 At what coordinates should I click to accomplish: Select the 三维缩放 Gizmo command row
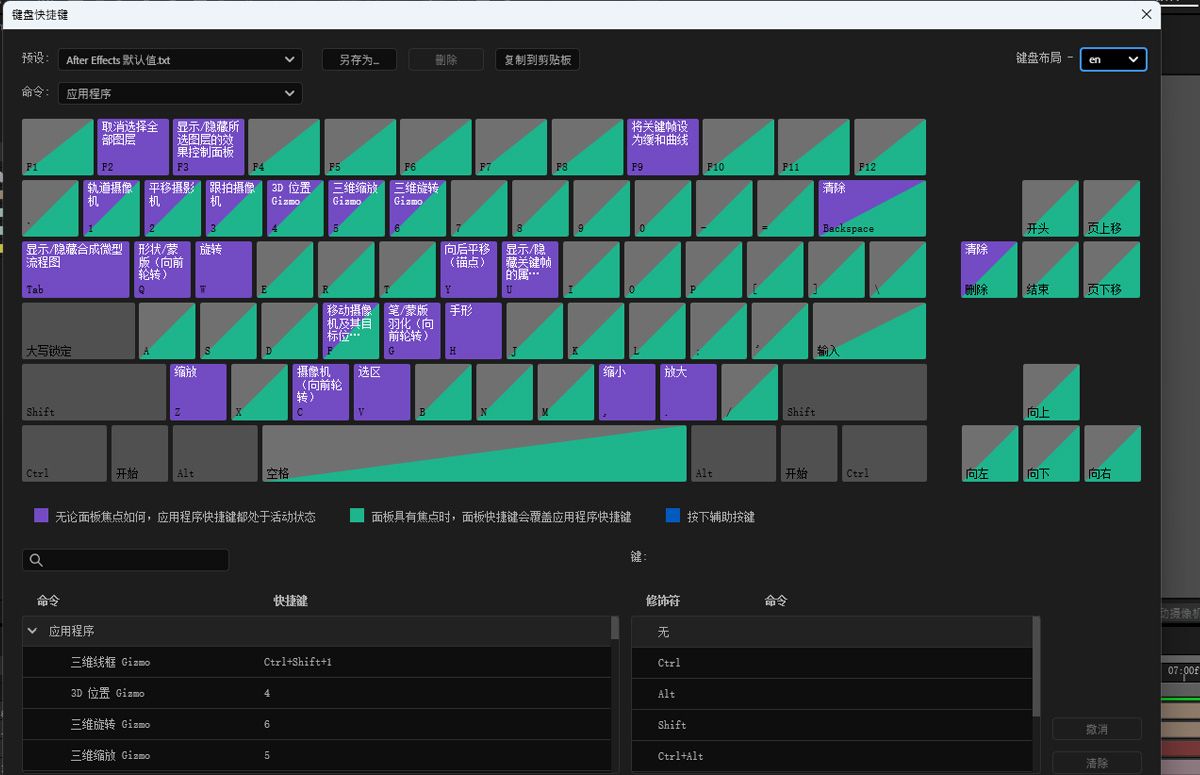pos(316,755)
